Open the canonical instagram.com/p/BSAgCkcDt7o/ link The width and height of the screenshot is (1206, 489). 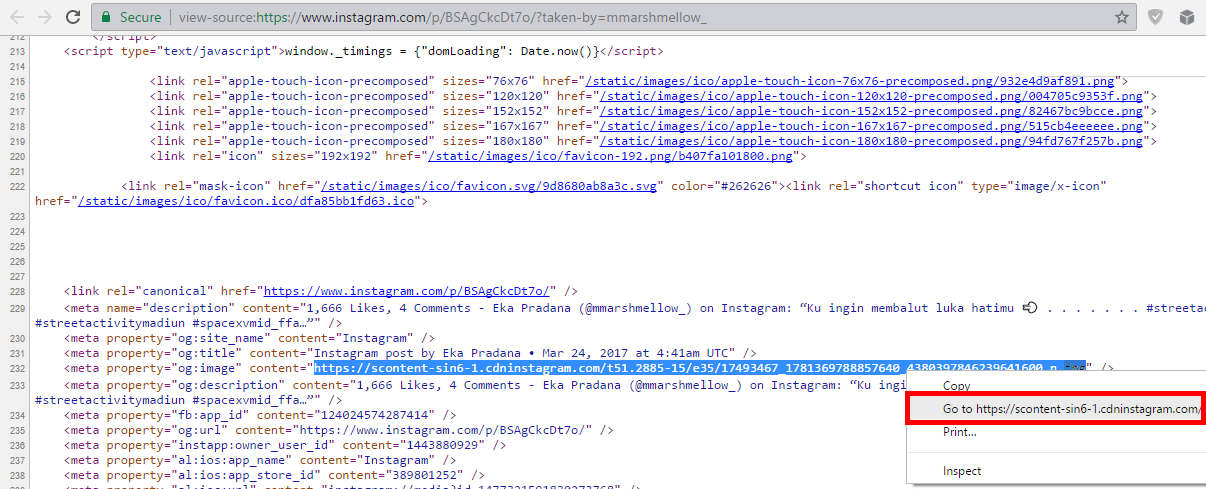click(x=406, y=290)
